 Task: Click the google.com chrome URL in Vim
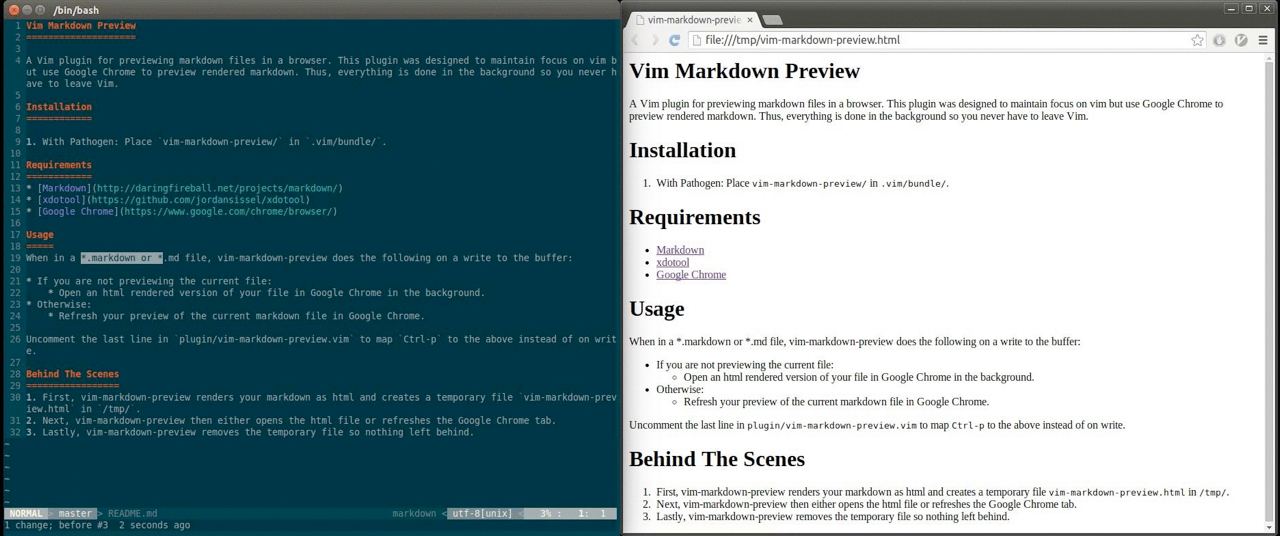click(227, 212)
